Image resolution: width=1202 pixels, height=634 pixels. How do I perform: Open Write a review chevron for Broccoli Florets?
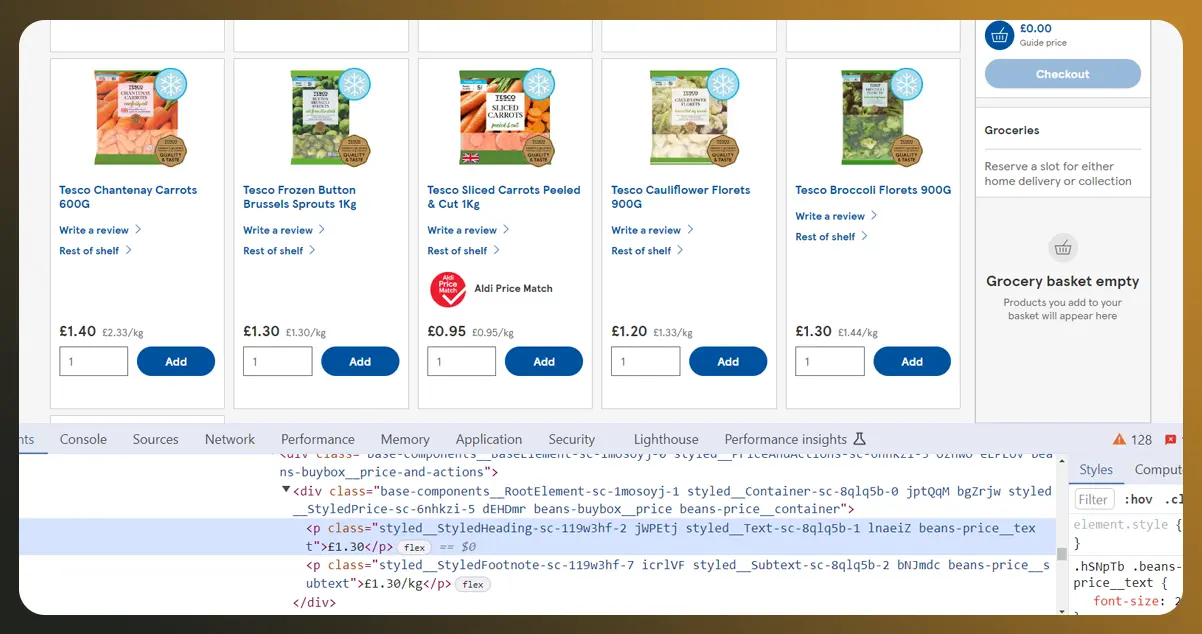[x=874, y=215]
